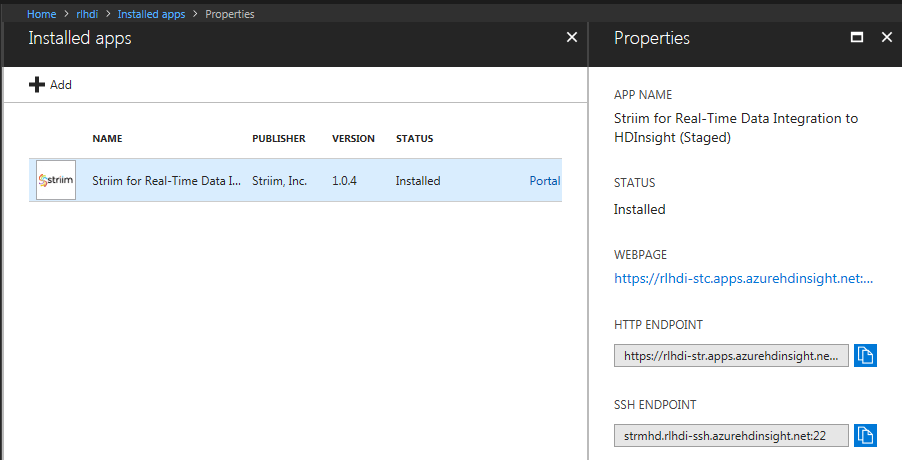
Task: Go to Home in breadcrumb
Action: point(41,14)
